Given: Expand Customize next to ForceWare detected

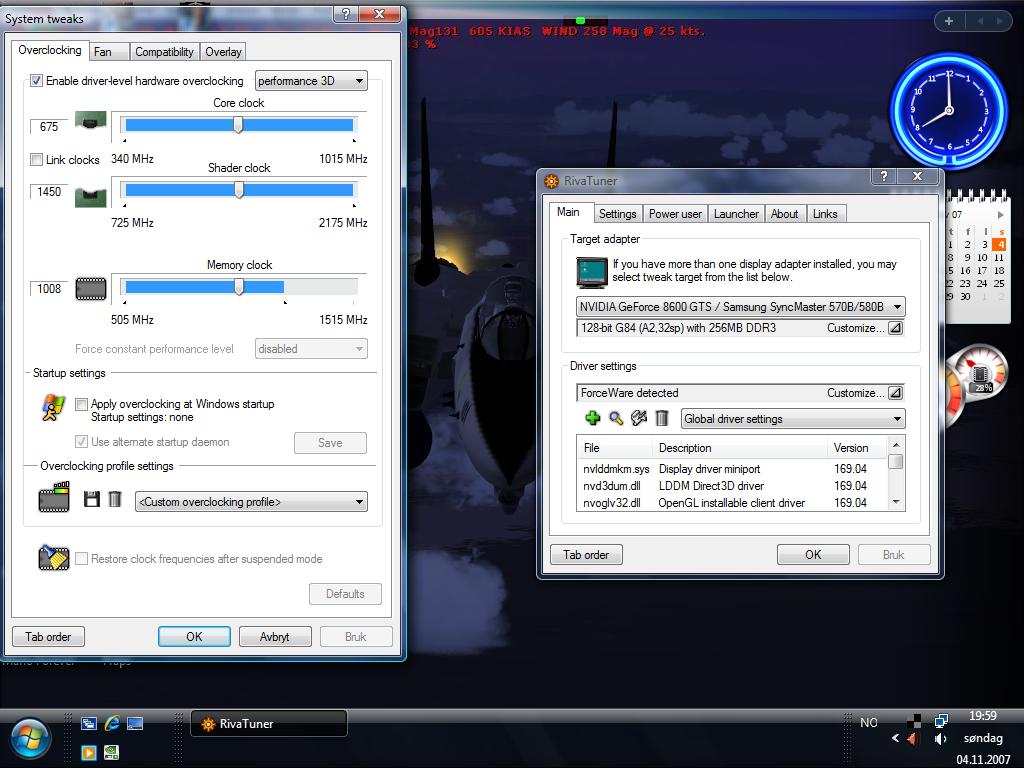Looking at the screenshot, I should tap(895, 392).
